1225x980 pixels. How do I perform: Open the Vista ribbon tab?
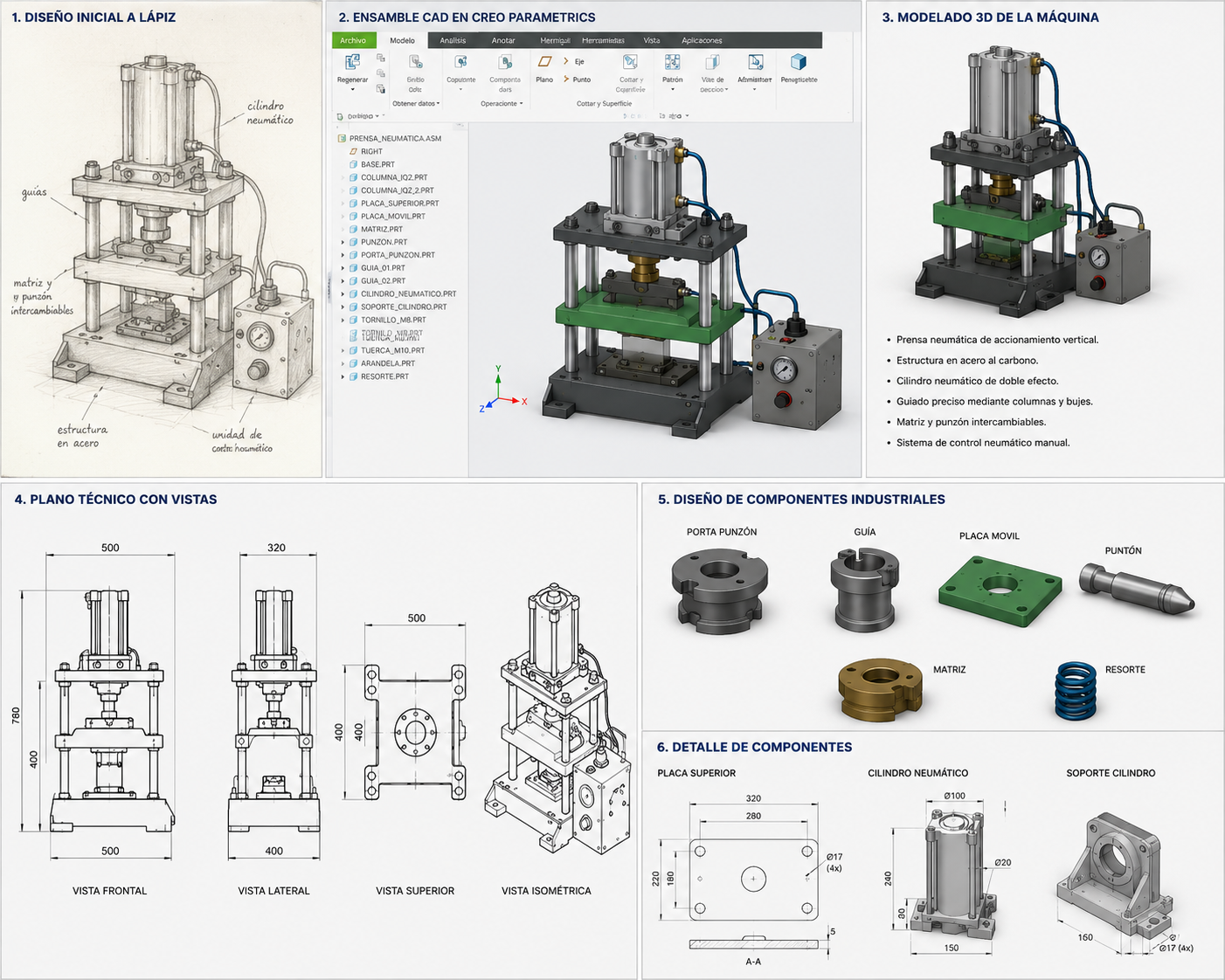click(652, 40)
